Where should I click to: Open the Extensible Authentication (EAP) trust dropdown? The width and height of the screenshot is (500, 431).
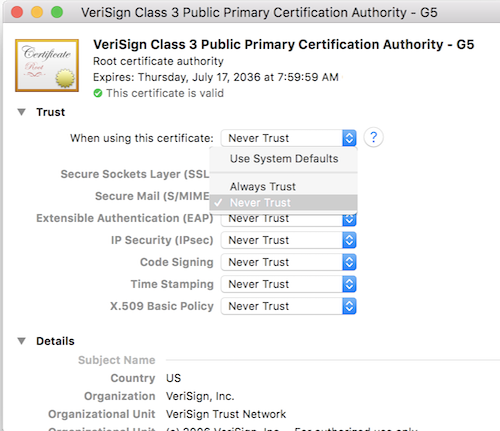pyautogui.click(x=289, y=219)
